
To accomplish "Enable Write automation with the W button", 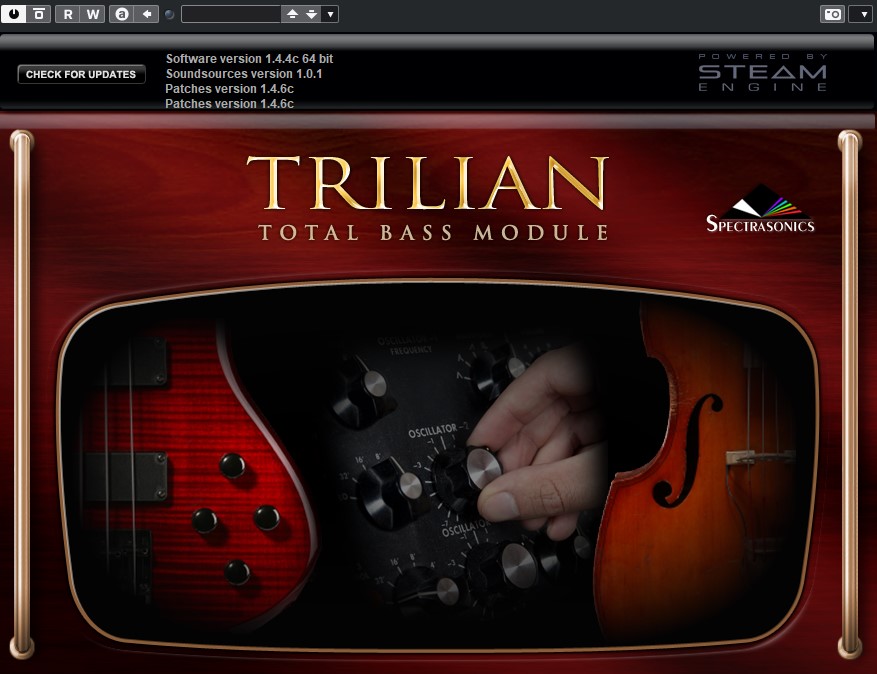I will [93, 14].
